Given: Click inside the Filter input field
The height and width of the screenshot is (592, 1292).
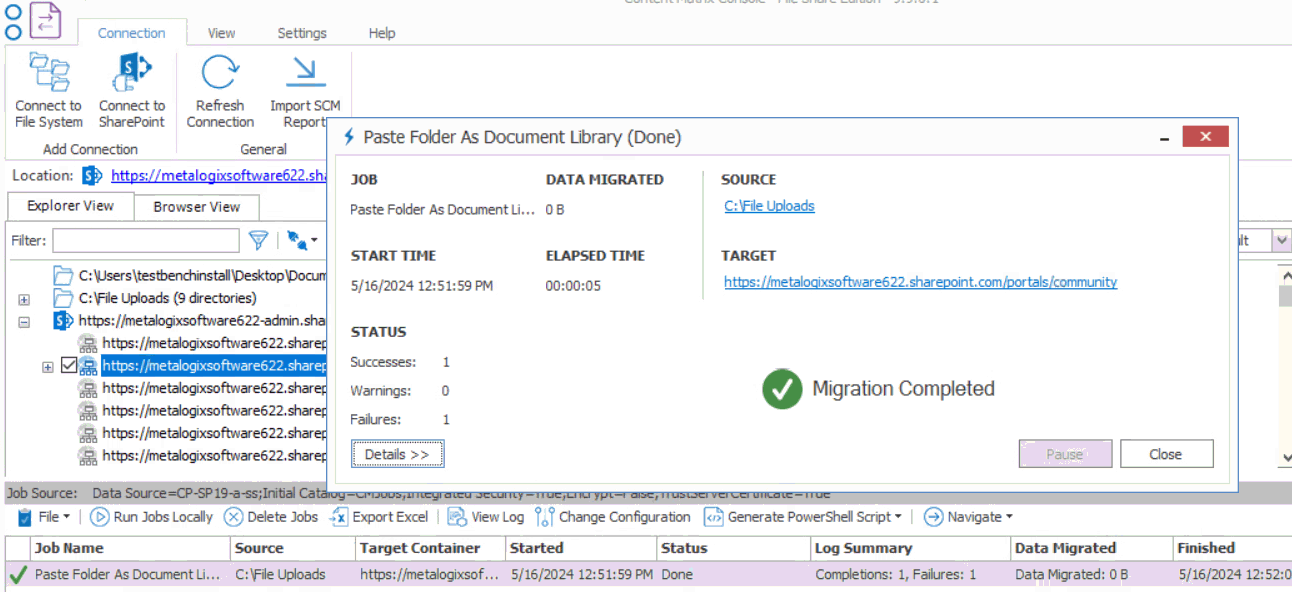Looking at the screenshot, I should tap(146, 240).
